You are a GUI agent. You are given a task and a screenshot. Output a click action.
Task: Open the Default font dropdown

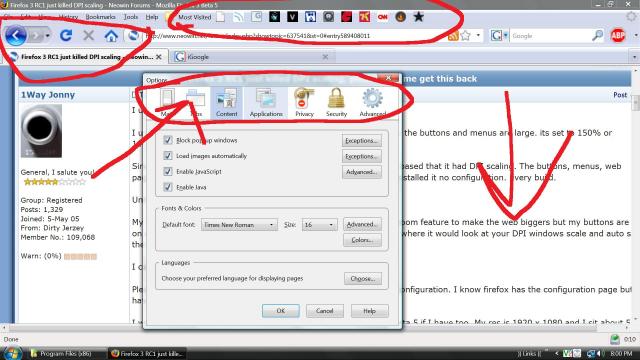[x=239, y=224]
